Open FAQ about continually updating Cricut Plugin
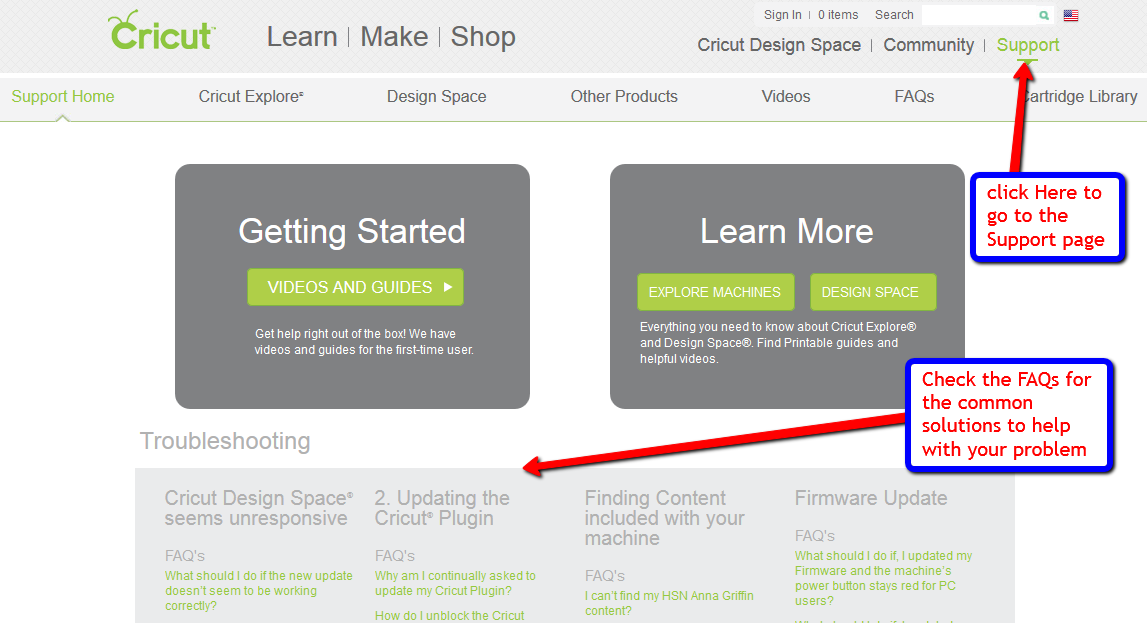This screenshot has height=623, width=1147. coord(455,584)
